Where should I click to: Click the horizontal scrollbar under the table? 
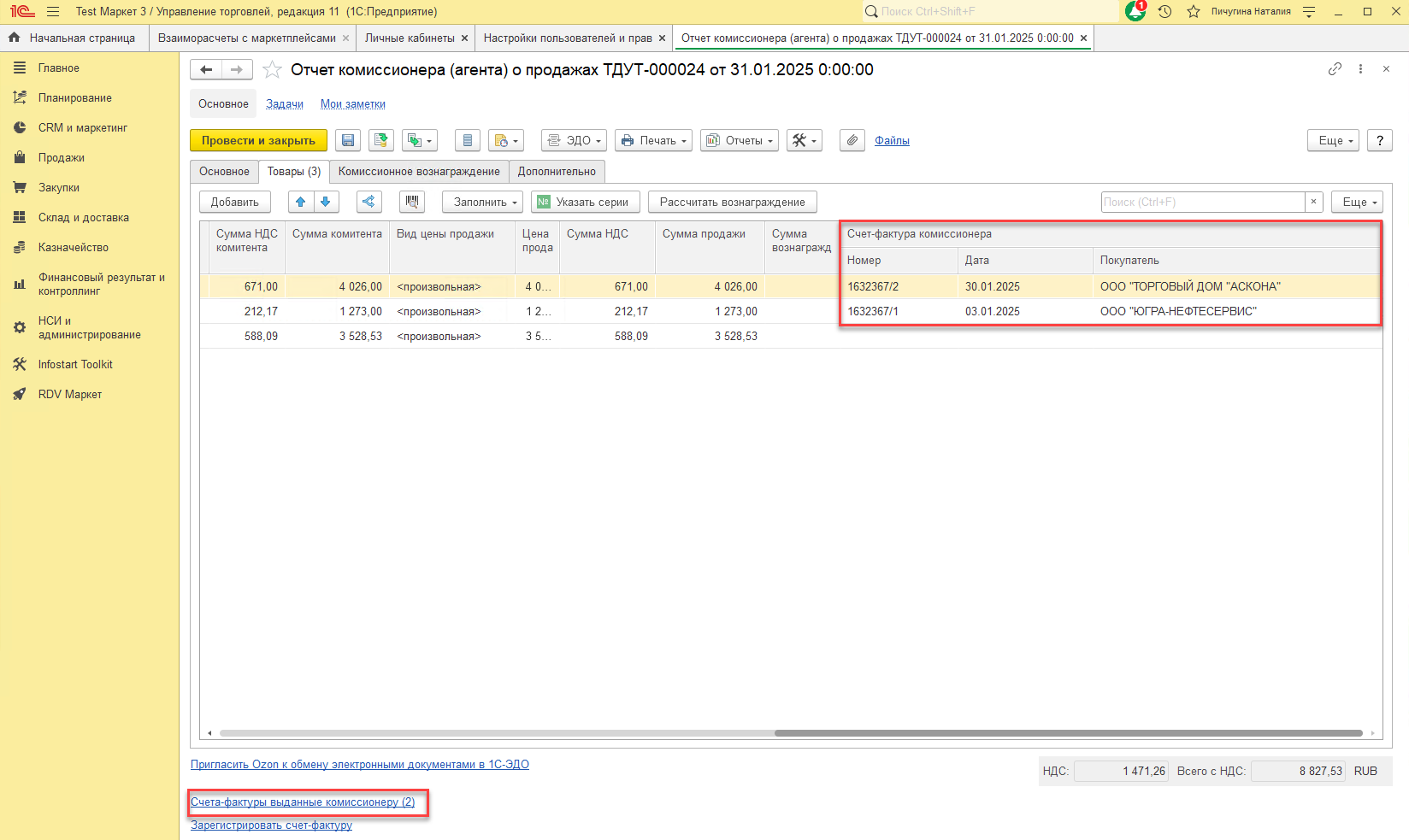point(1068,733)
